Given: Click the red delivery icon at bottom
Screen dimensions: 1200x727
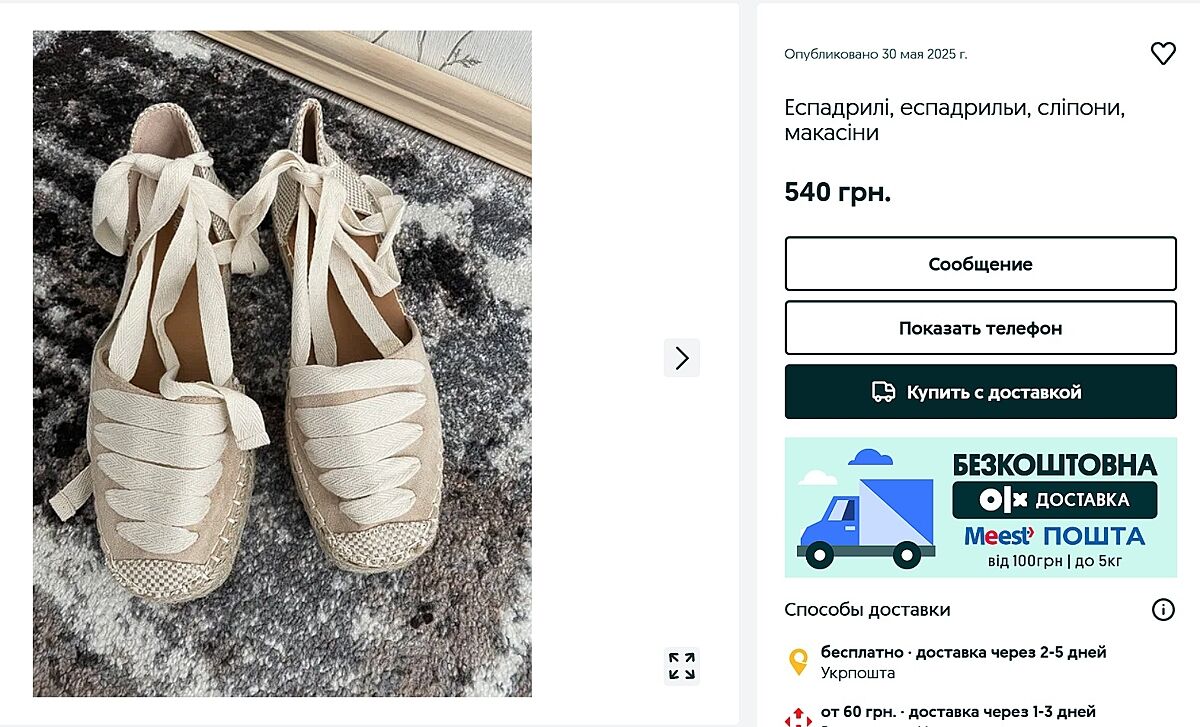Looking at the screenshot, I should tap(798, 717).
